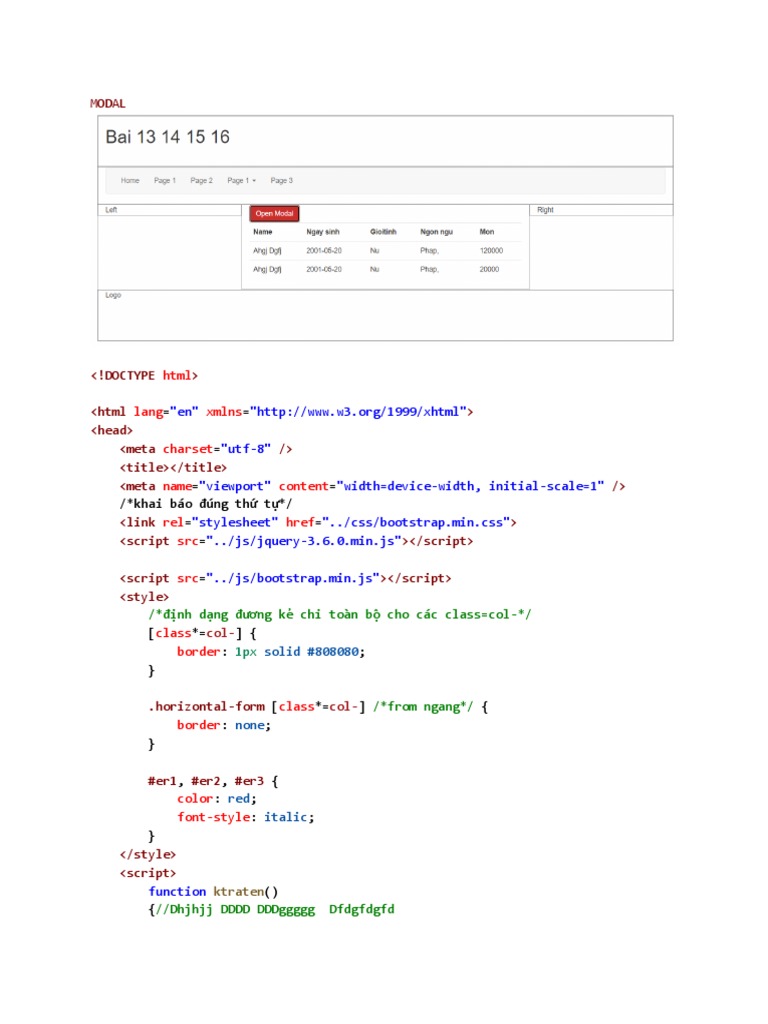Viewport: 768px width, 1024px height.
Task: Click the meta viewport line
Action: (372, 486)
